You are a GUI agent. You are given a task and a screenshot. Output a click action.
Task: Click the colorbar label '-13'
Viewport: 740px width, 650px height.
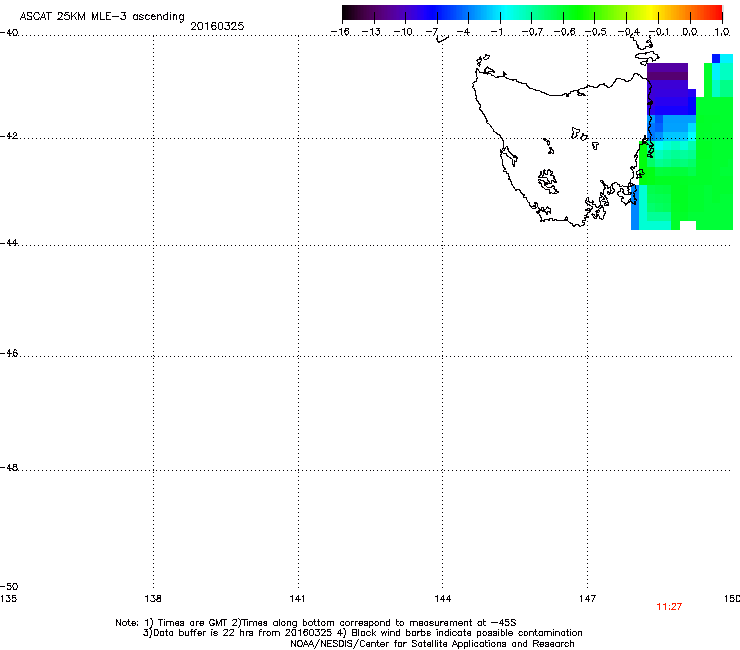click(371, 32)
